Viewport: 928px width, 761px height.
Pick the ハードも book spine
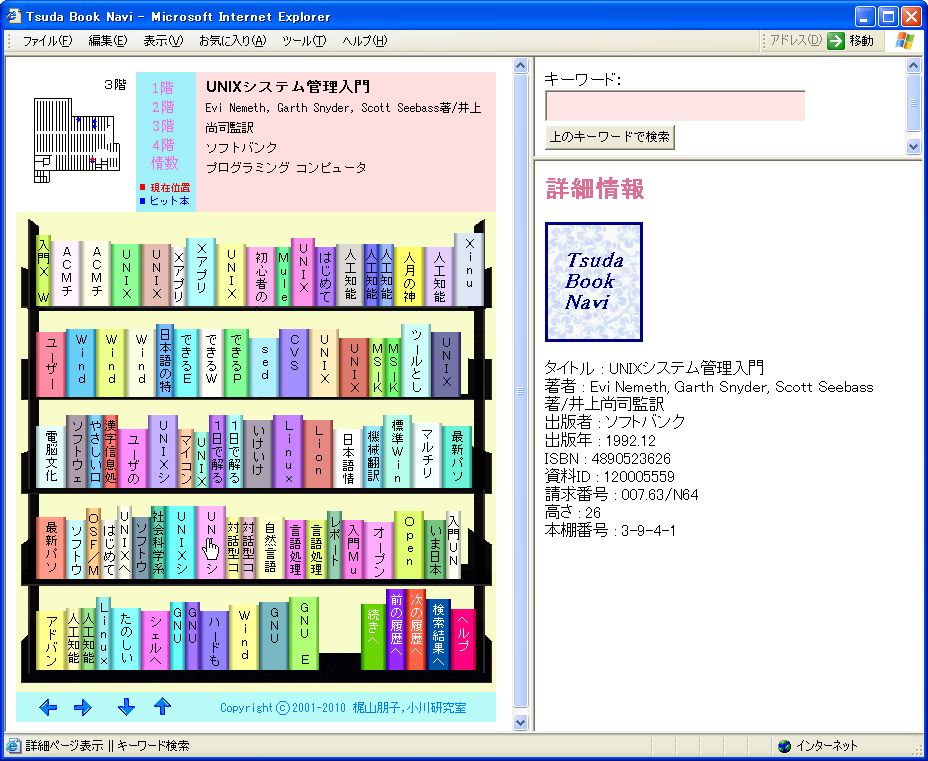(214, 640)
